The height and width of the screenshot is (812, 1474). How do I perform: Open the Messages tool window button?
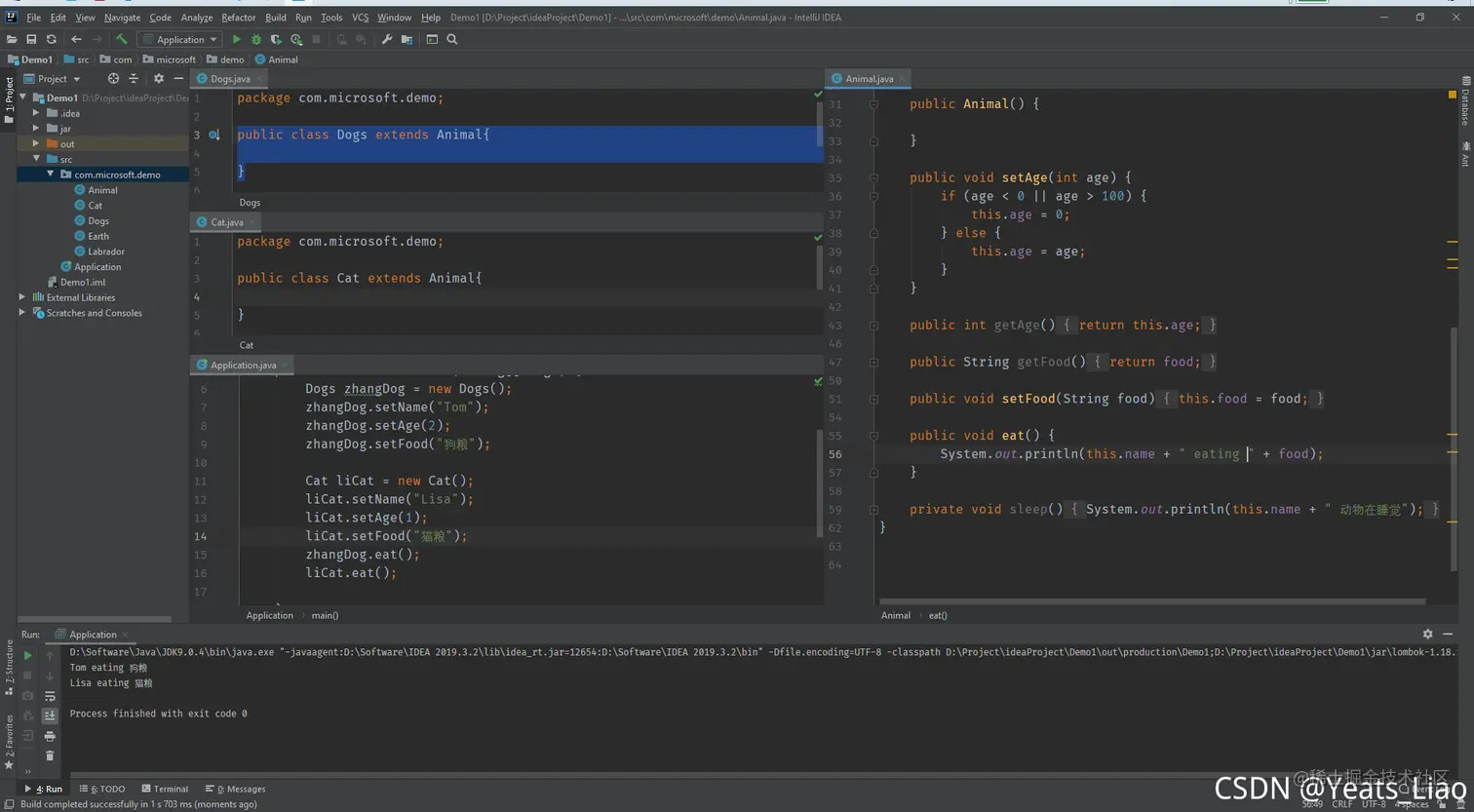[x=235, y=789]
